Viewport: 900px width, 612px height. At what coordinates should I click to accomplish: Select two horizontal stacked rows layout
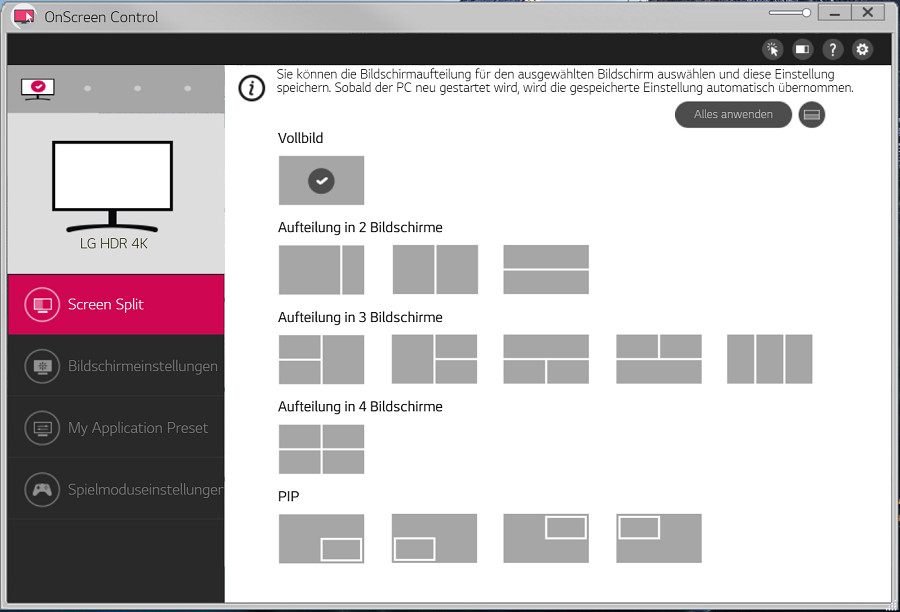pos(546,270)
